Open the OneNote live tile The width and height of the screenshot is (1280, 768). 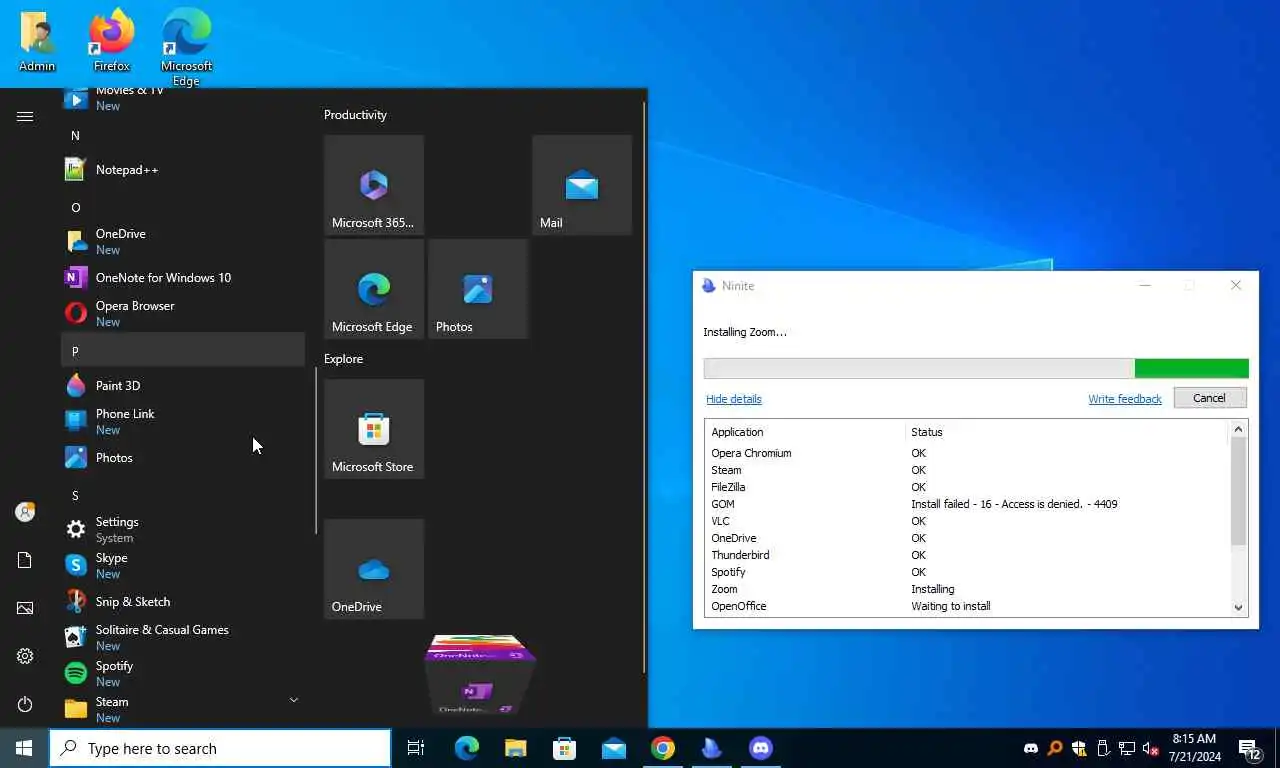point(478,675)
